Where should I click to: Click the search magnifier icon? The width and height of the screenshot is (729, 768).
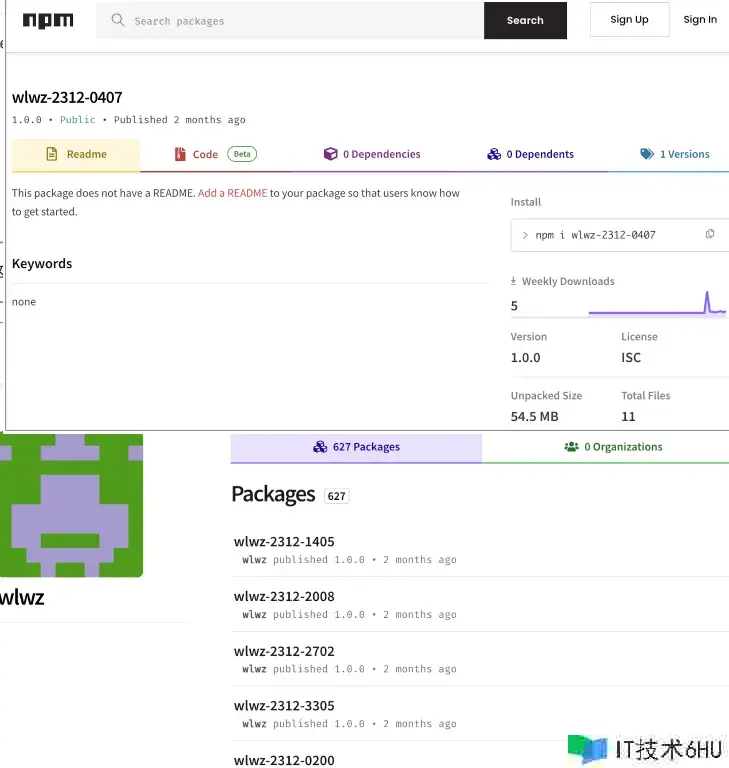118,20
